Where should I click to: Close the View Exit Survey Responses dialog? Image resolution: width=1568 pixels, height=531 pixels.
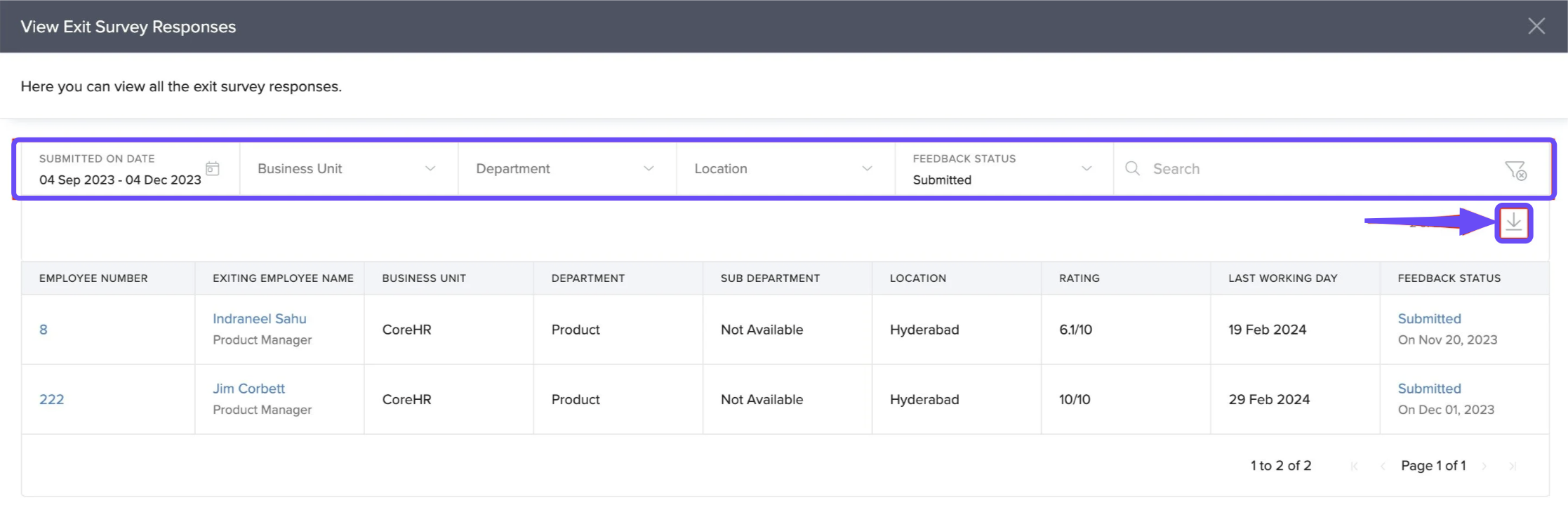coord(1536,27)
